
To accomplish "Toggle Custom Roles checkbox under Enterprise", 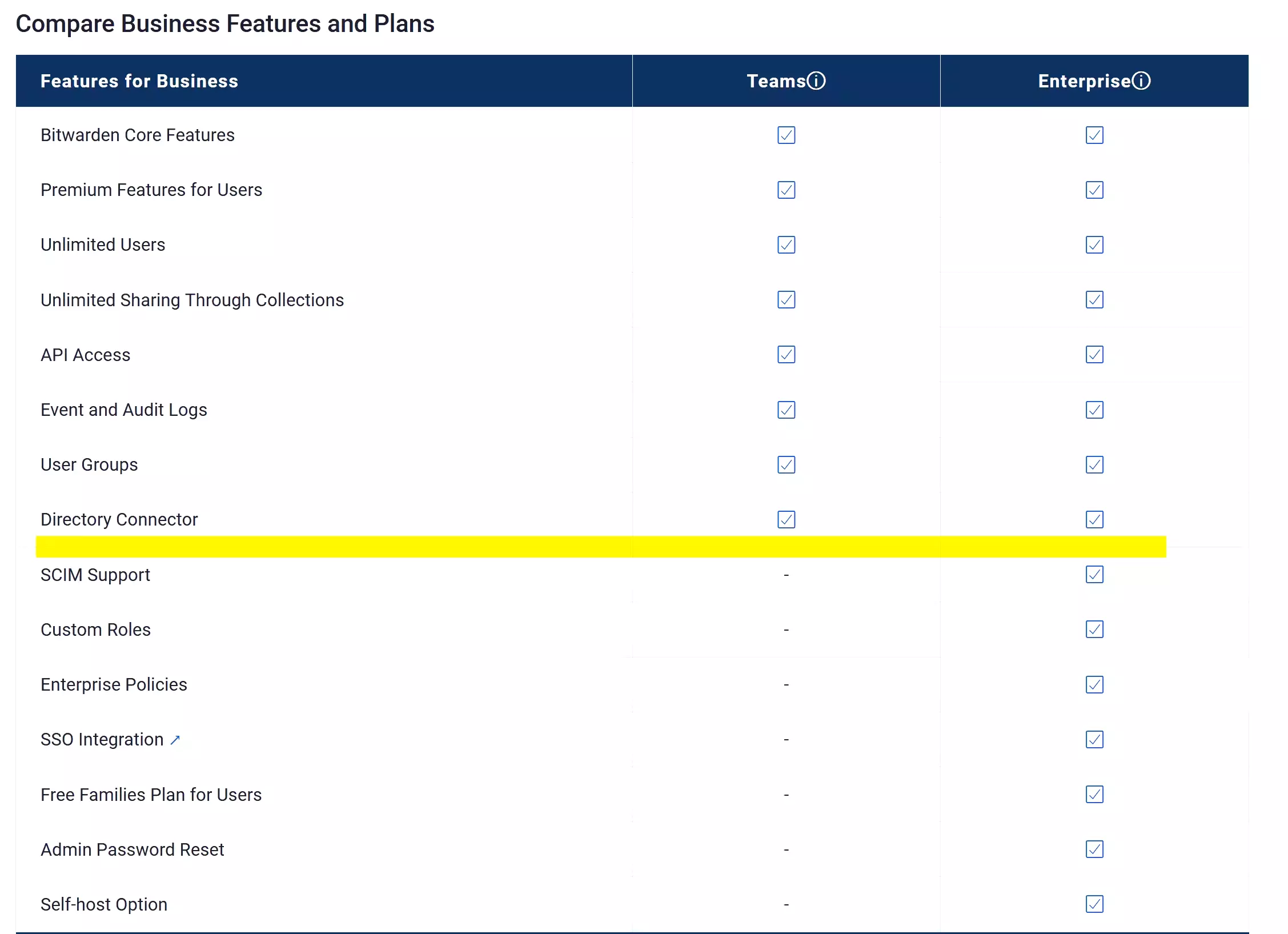I will (1094, 630).
